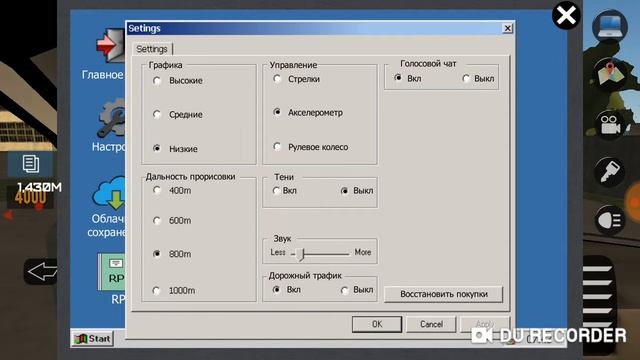Image resolution: width=640 pixels, height=360 pixels.
Task: Click the Settings tab
Action: [x=152, y=49]
